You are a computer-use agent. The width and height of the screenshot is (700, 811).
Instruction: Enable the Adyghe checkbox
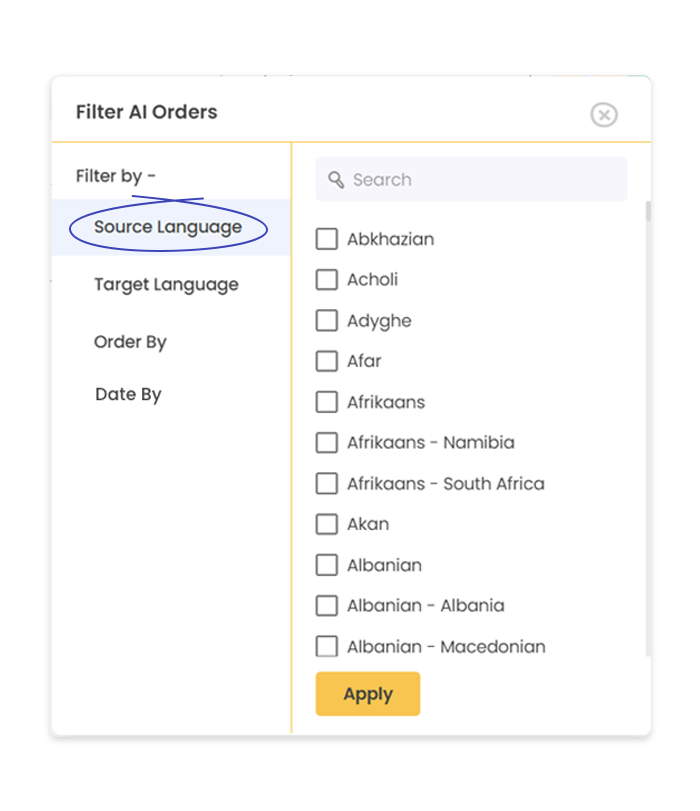coord(326,321)
